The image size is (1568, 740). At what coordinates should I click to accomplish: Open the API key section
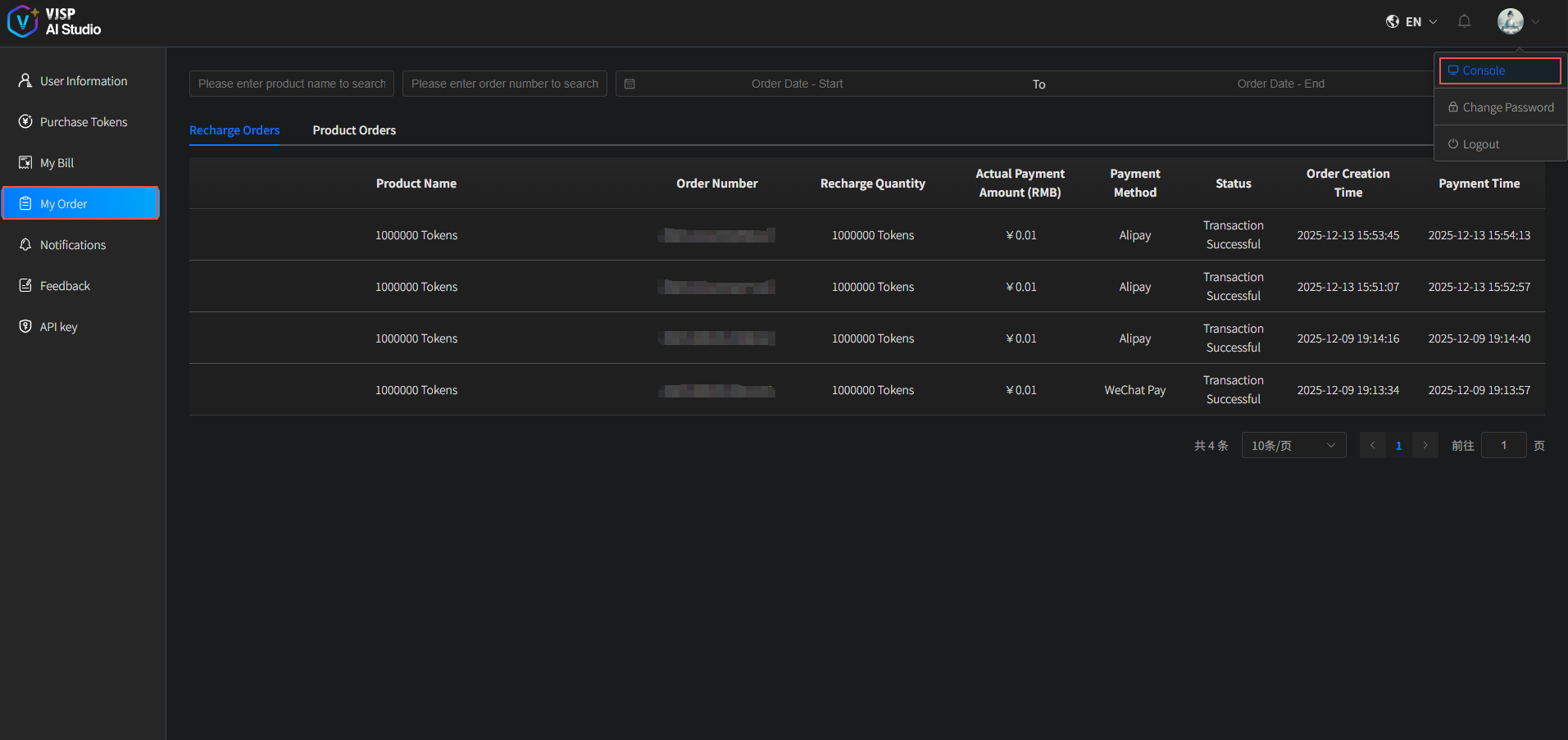58,327
